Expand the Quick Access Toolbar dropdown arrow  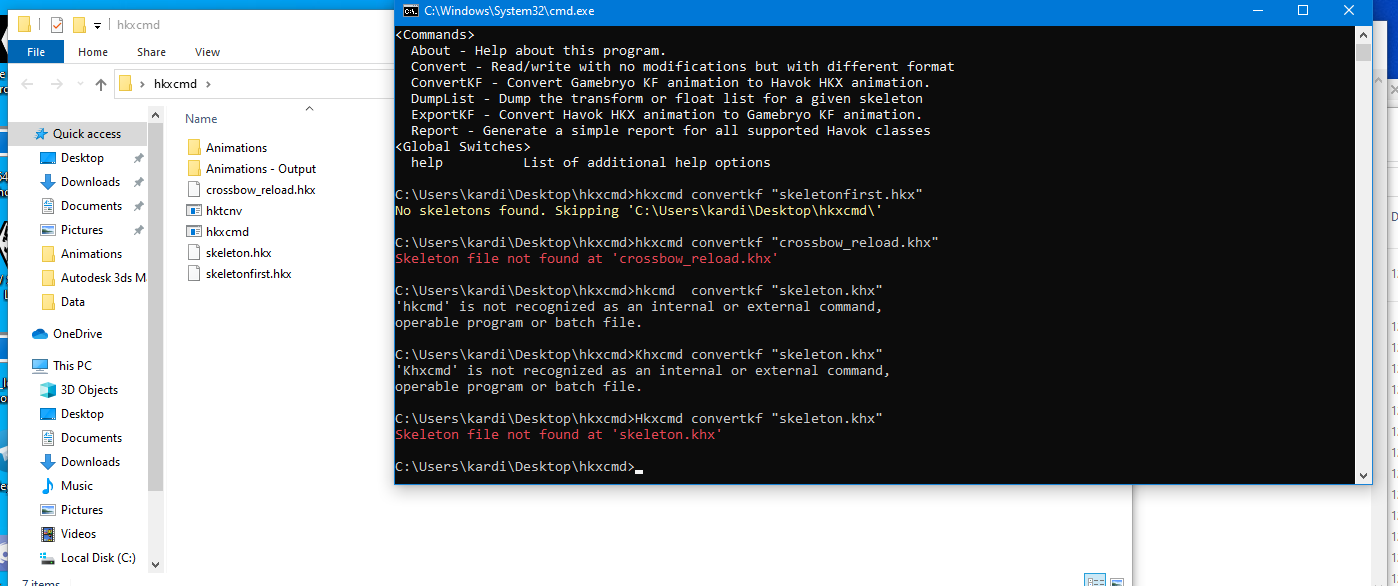(x=97, y=25)
